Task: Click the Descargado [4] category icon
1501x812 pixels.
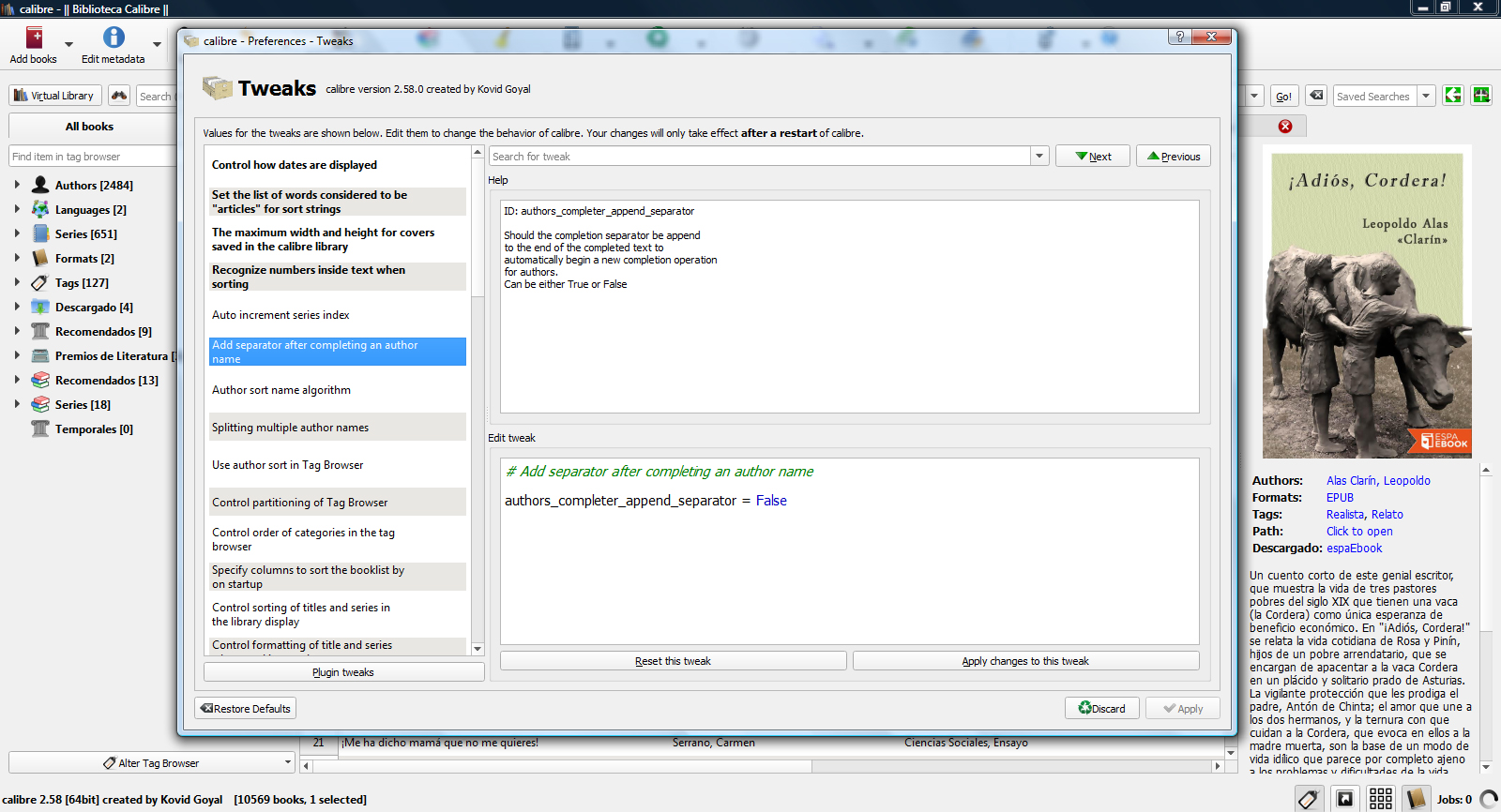Action: (40, 307)
